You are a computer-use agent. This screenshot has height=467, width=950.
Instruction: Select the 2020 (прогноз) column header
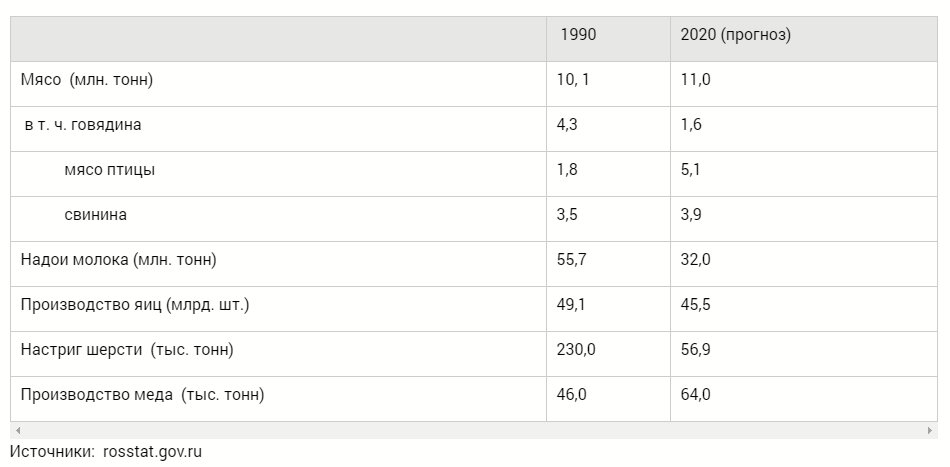(x=736, y=35)
